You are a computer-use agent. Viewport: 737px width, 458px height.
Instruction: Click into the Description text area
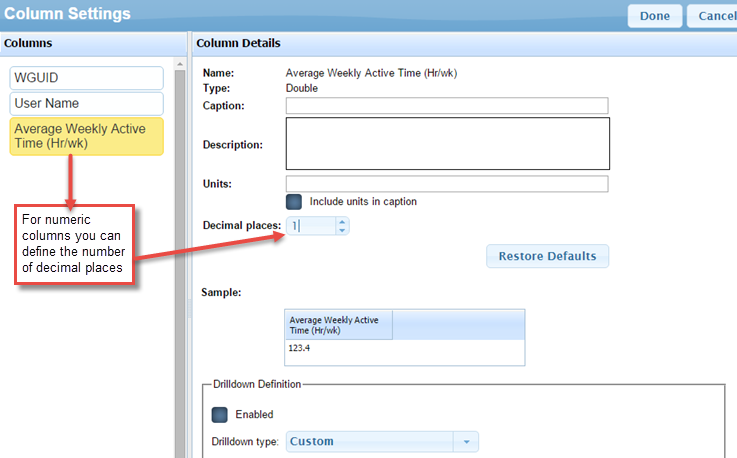click(x=448, y=143)
